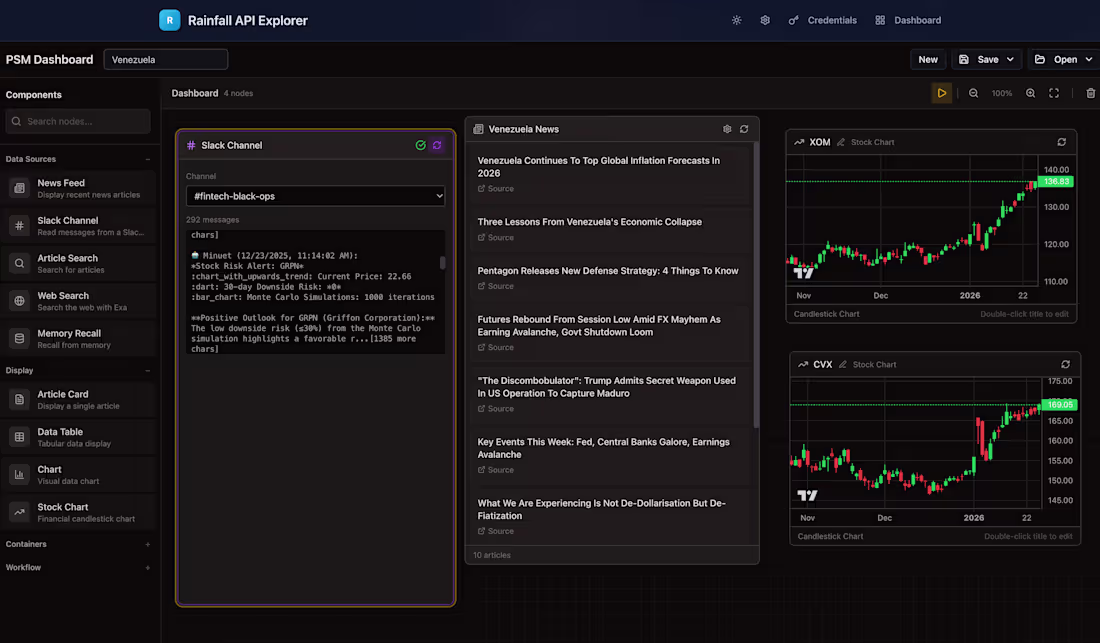This screenshot has width=1100, height=643.
Task: Open settings gear in top navigation
Action: click(x=765, y=20)
